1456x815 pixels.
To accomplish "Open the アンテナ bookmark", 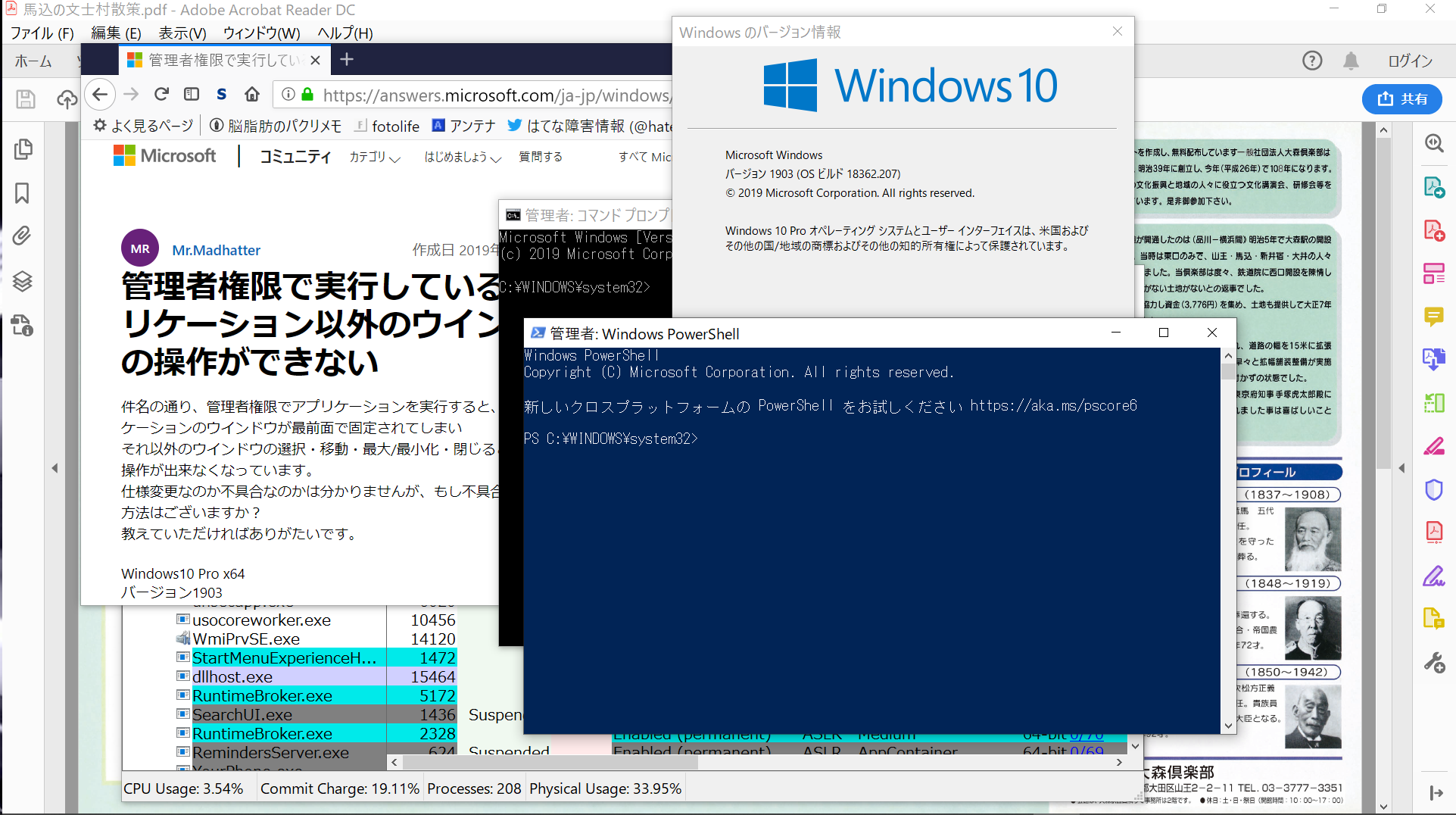I will 463,126.
